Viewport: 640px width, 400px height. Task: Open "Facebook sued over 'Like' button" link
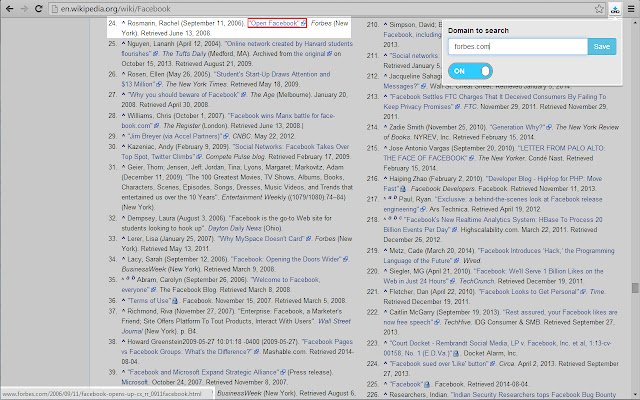point(439,364)
